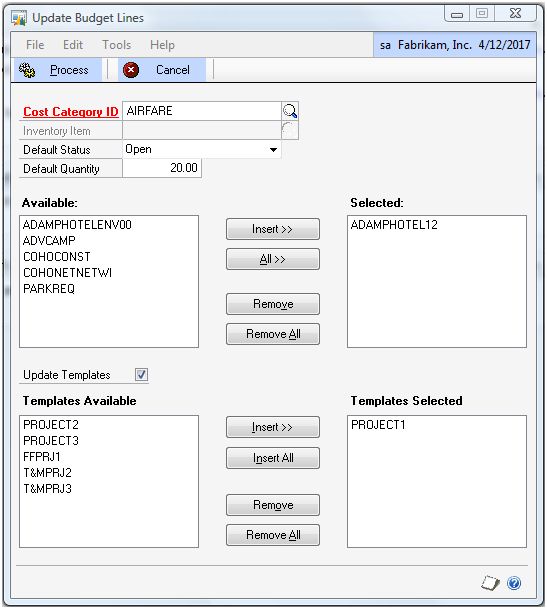Select ADAMPHOTELENV00 in Available list
This screenshot has height=609, width=547.
coord(77,224)
